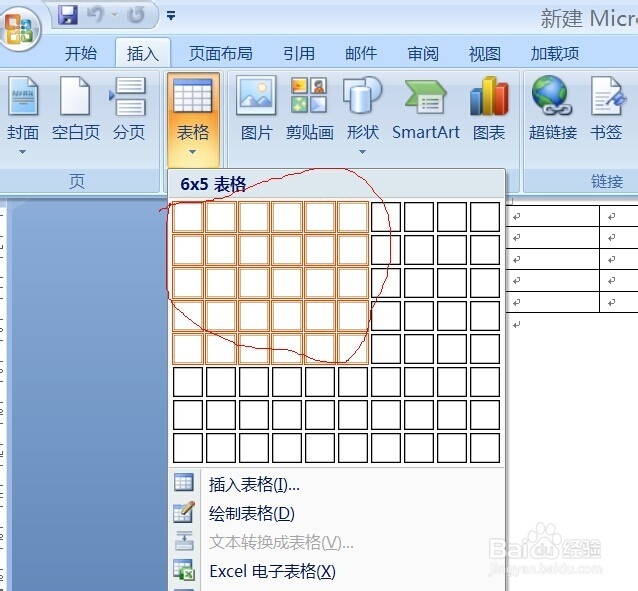The image size is (638, 591).
Task: Open the undo history dropdown arrow
Action: (x=114, y=16)
